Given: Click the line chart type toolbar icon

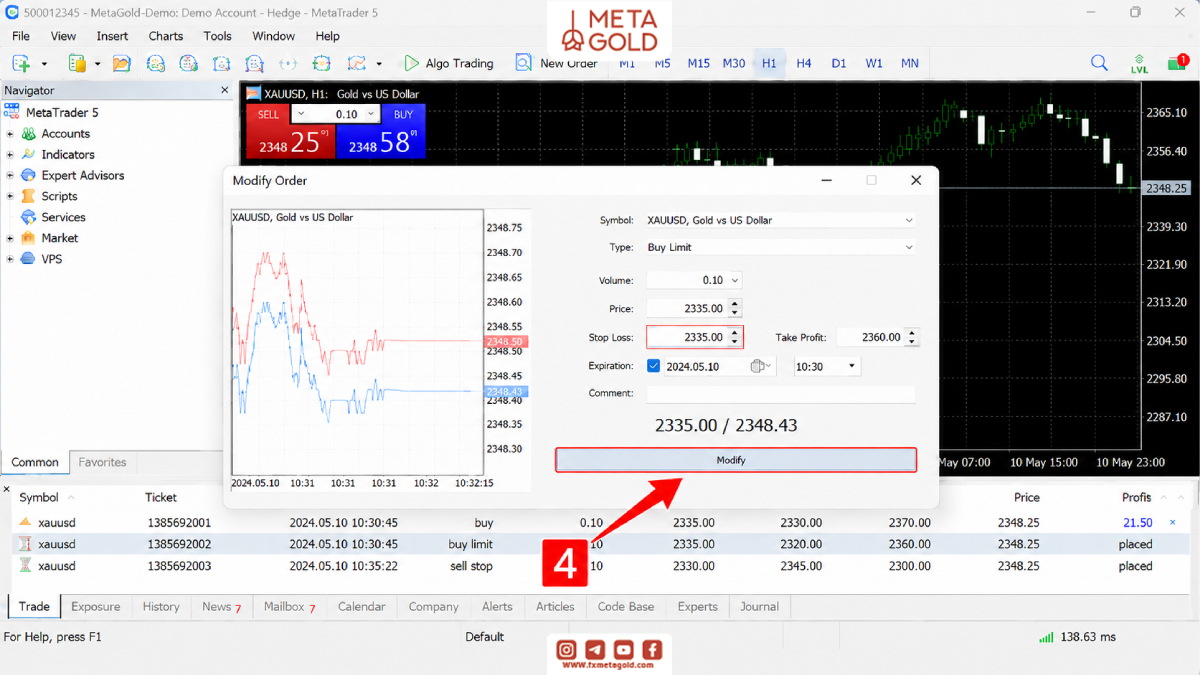Looking at the screenshot, I should pos(357,63).
